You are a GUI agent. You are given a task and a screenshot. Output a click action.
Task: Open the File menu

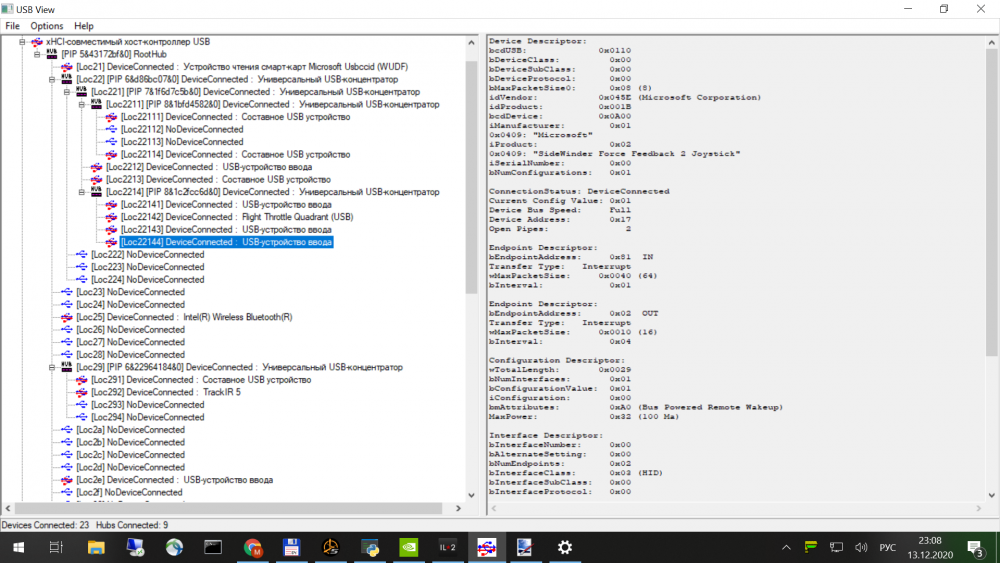point(12,26)
